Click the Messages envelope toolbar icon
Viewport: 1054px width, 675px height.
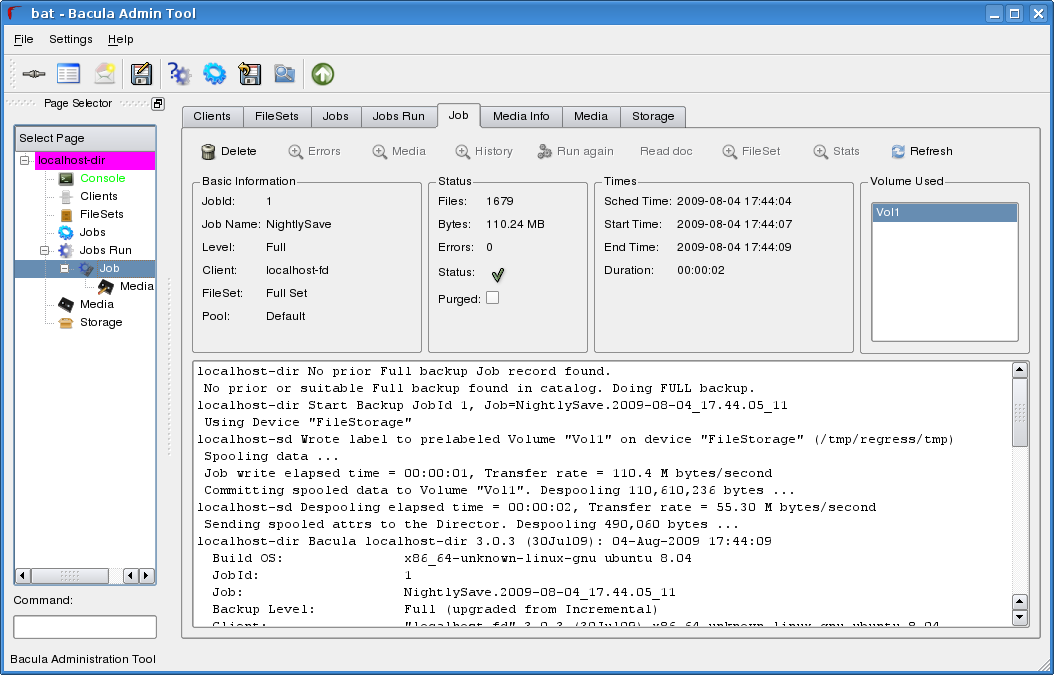[x=103, y=73]
